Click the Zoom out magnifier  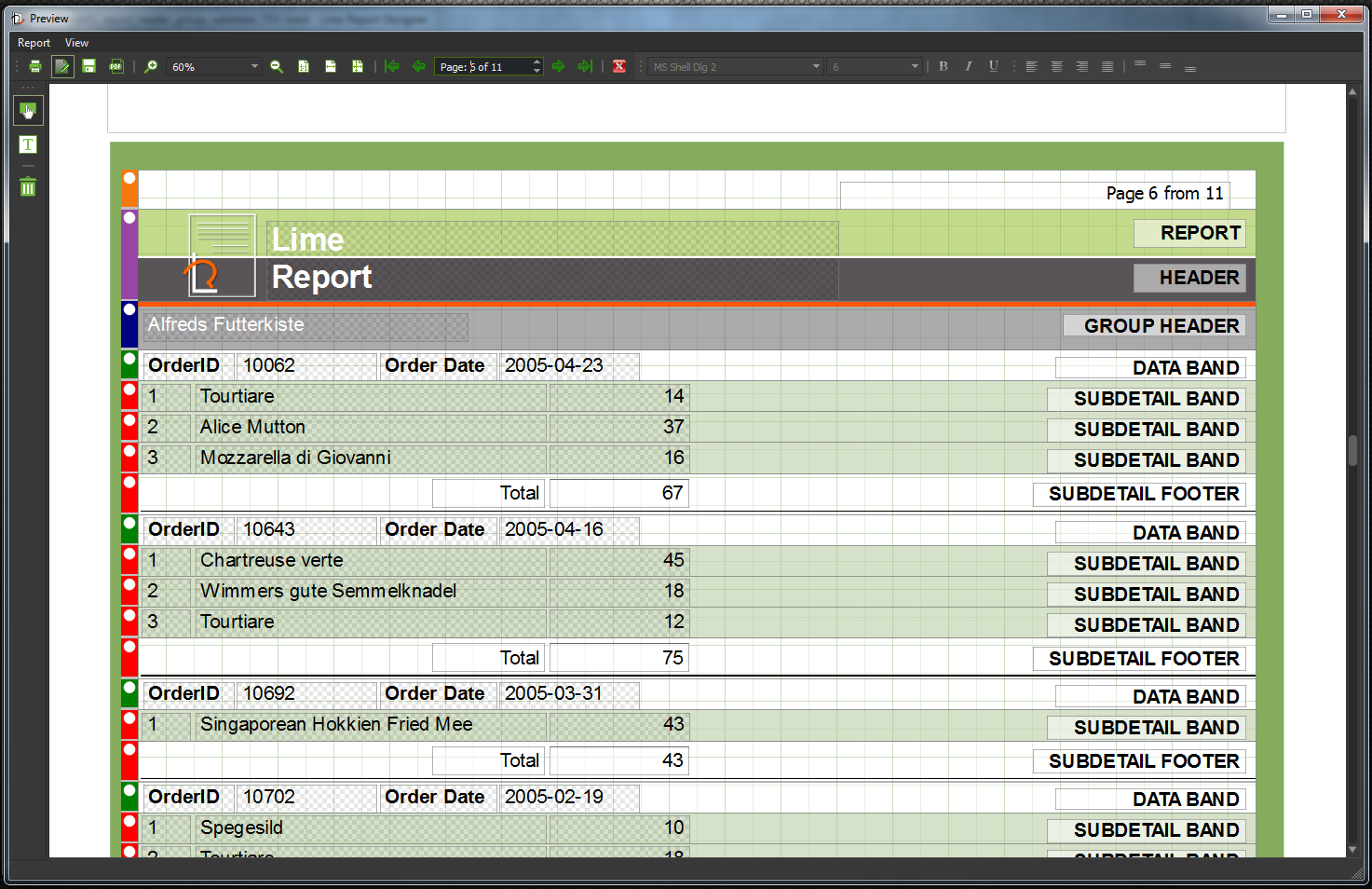coord(277,66)
